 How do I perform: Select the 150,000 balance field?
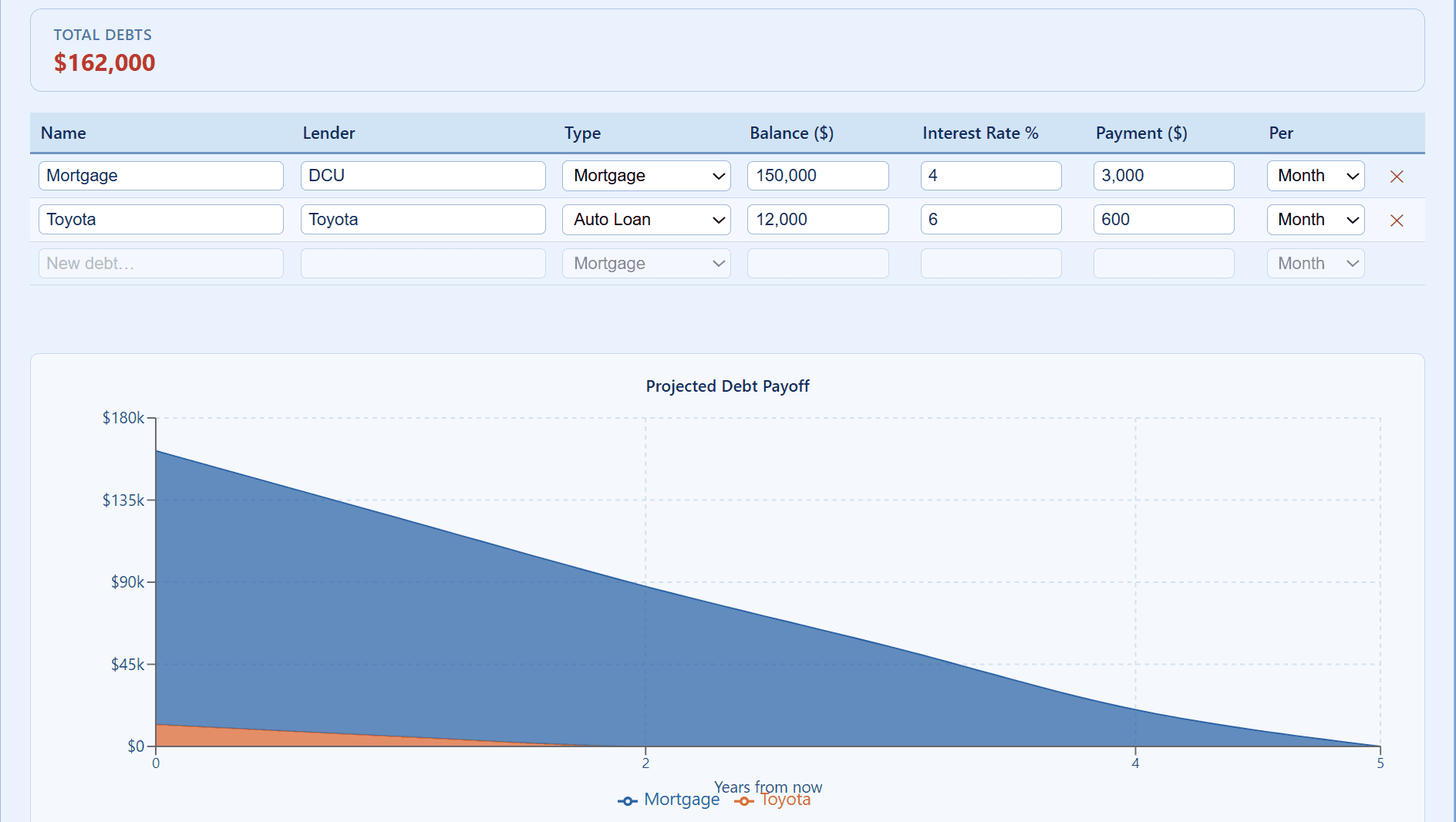click(x=817, y=176)
